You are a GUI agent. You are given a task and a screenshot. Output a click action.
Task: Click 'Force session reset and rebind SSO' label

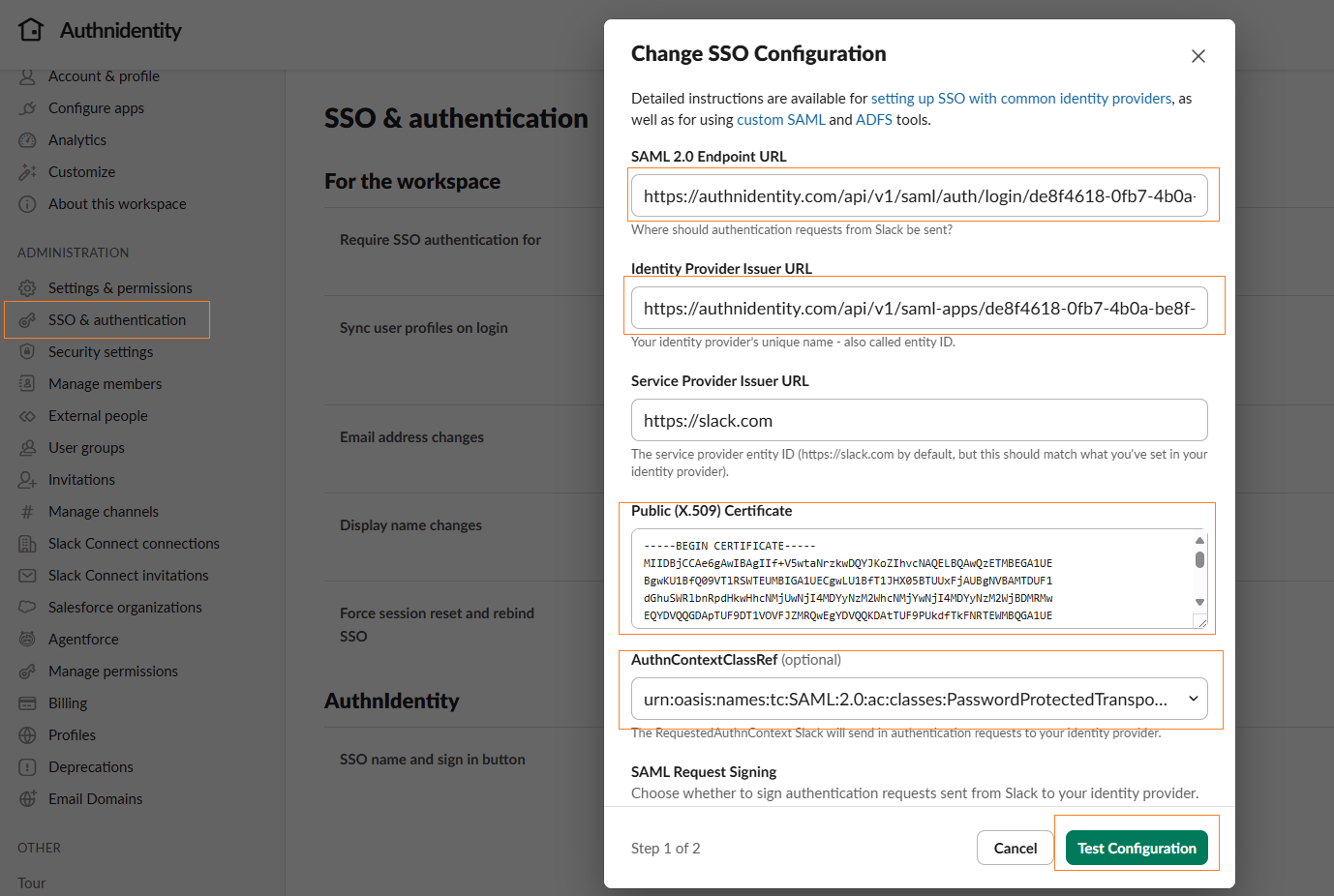click(x=437, y=625)
